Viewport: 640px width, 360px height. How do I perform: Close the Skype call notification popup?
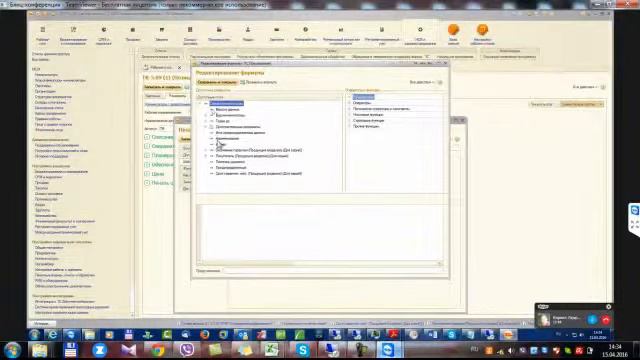609,307
